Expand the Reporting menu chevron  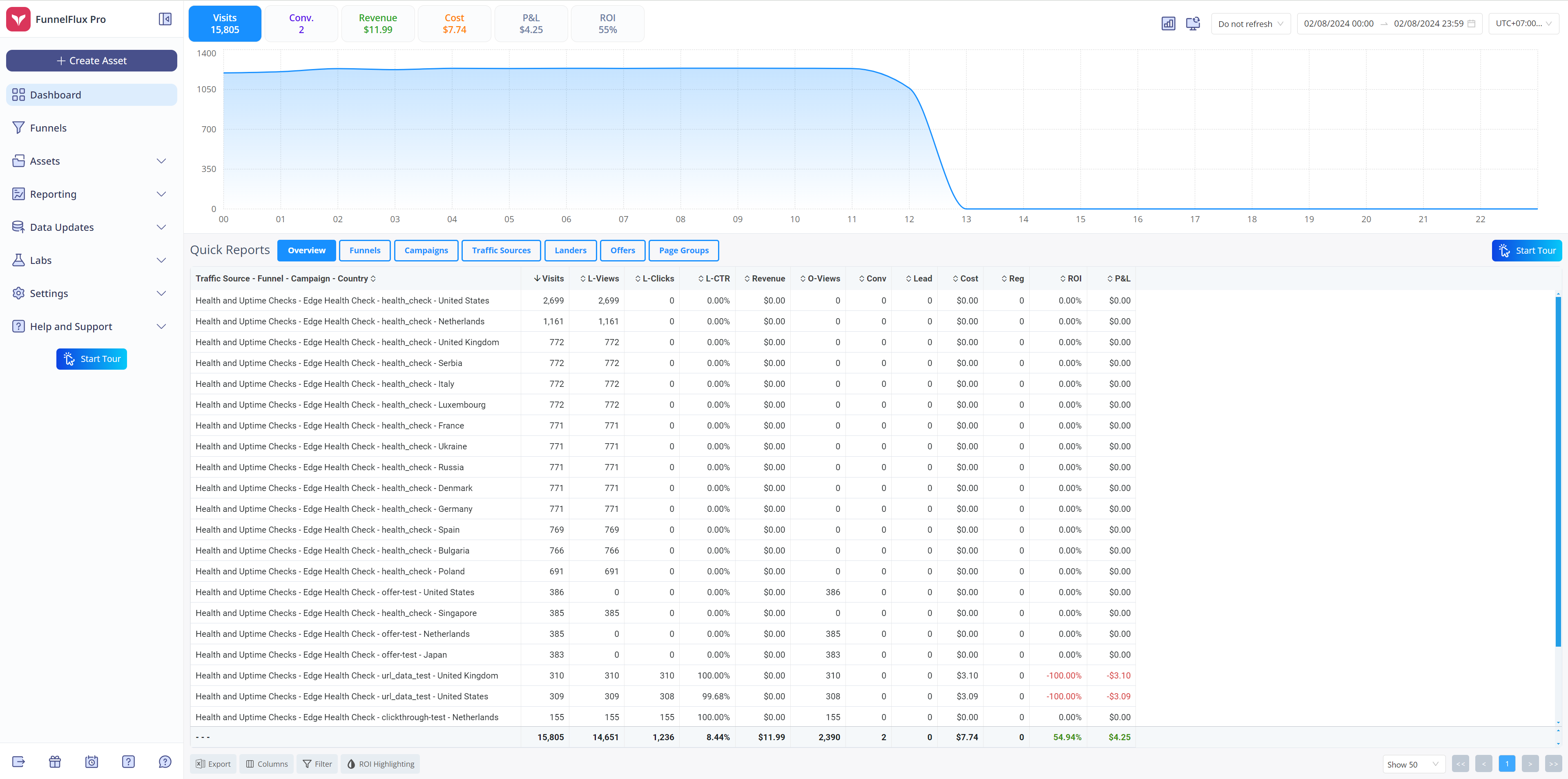pyautogui.click(x=161, y=194)
